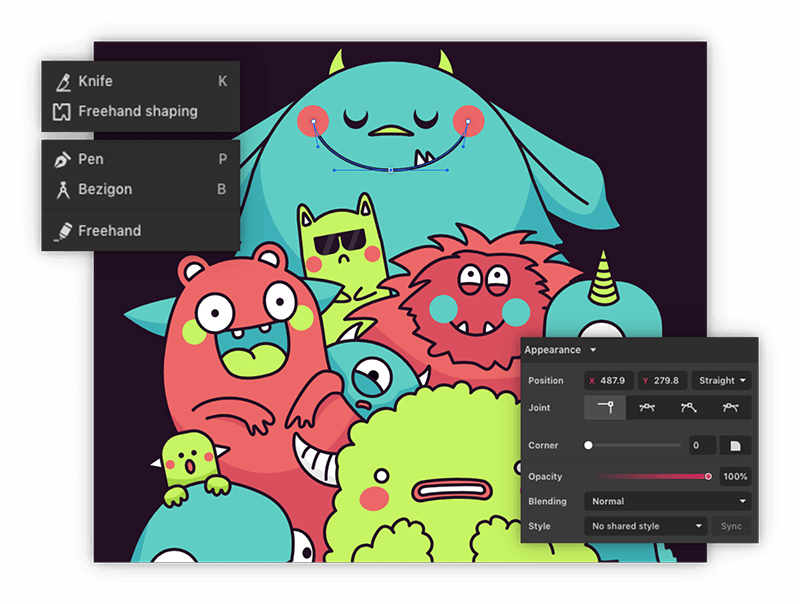Viewport: 800px width, 604px height.
Task: Click the symmetric joint type icon
Action: click(690, 407)
